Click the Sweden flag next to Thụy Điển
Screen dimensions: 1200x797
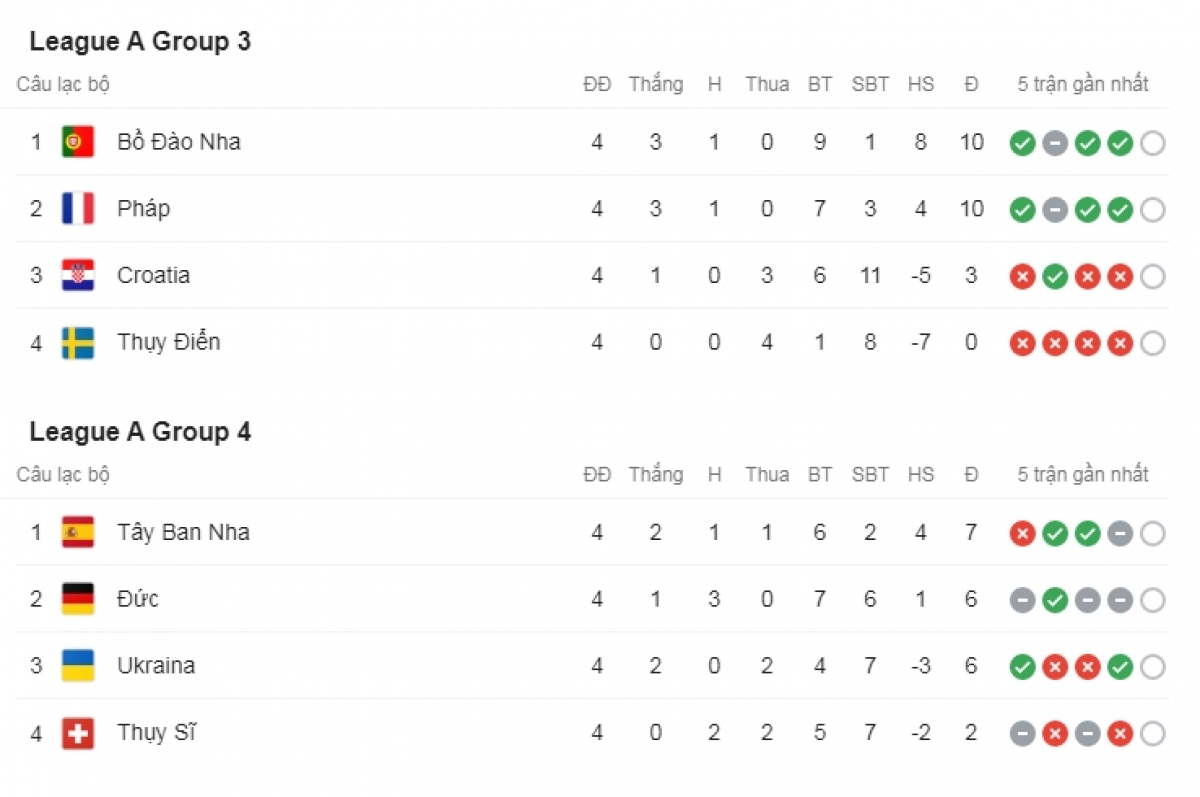click(78, 342)
